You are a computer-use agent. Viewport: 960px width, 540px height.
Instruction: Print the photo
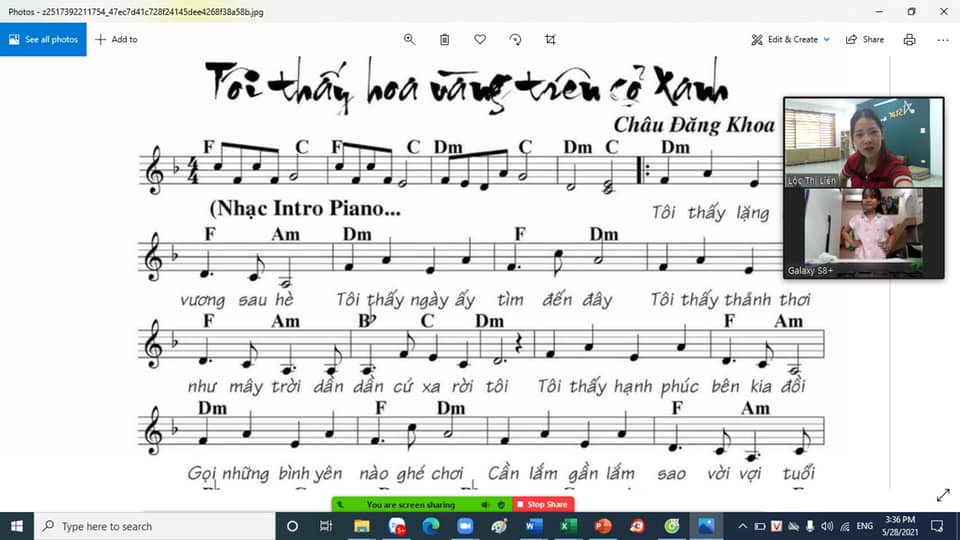click(910, 39)
